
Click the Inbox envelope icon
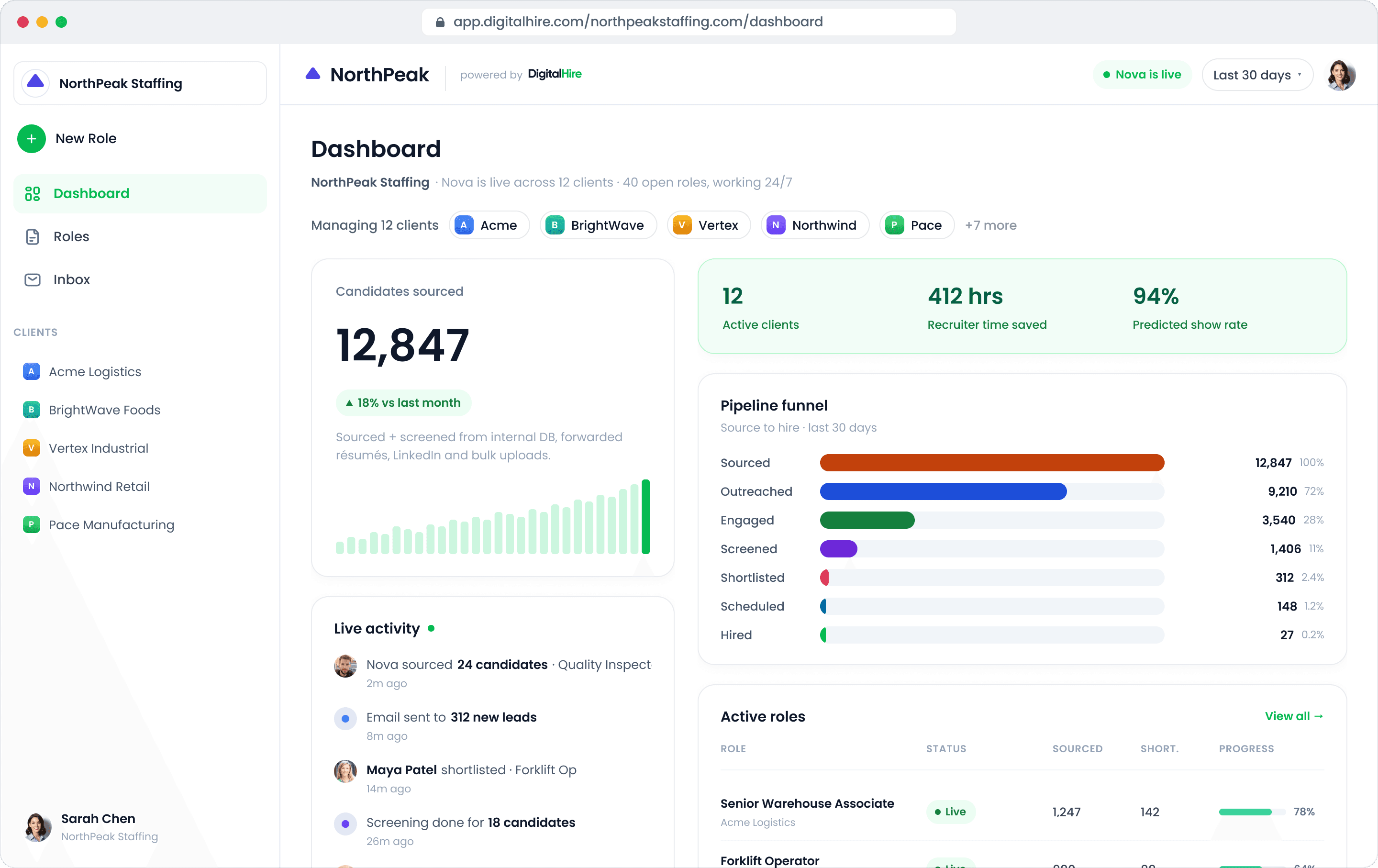(33, 279)
